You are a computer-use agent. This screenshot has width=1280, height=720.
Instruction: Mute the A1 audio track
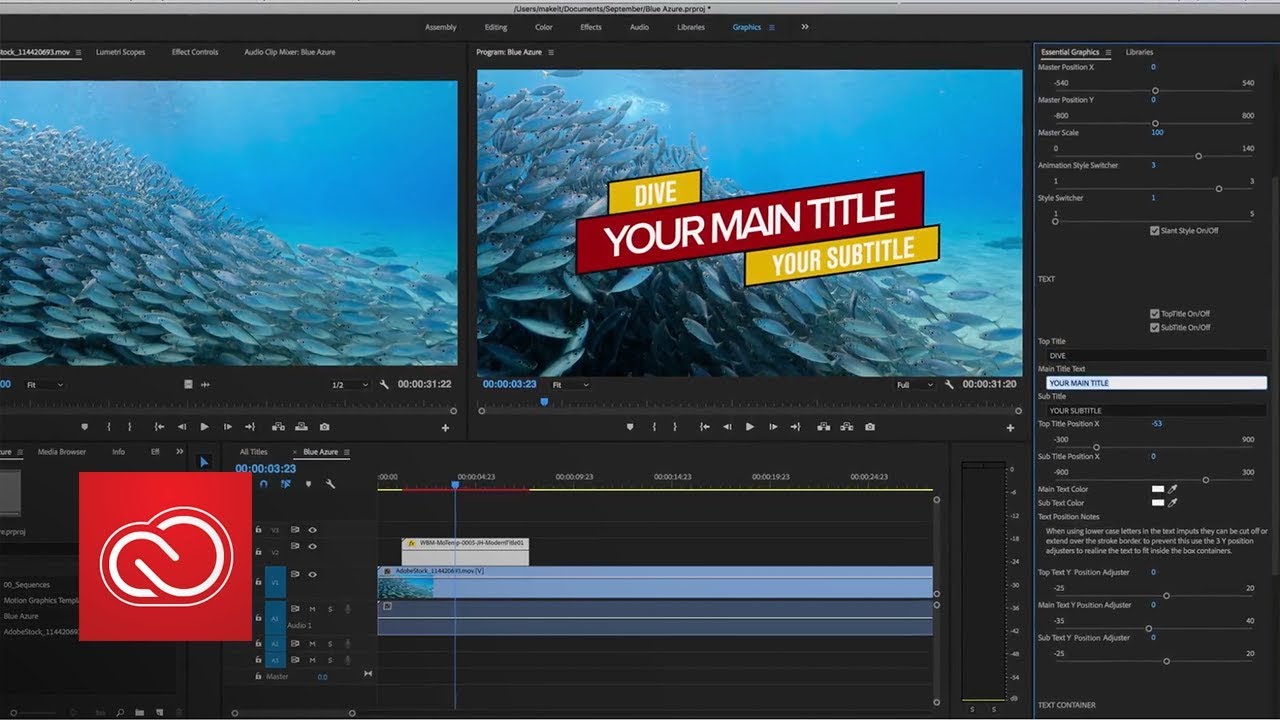point(311,608)
